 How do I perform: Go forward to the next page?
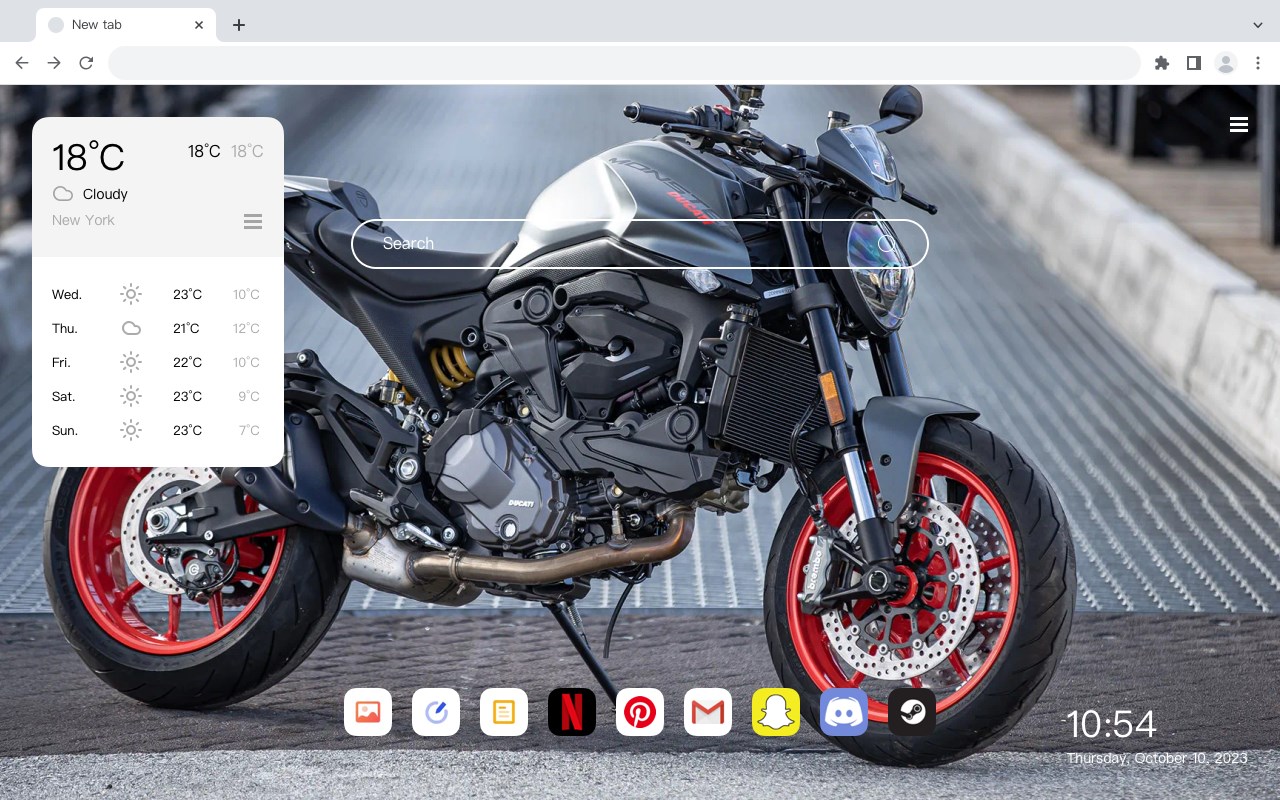click(x=54, y=63)
